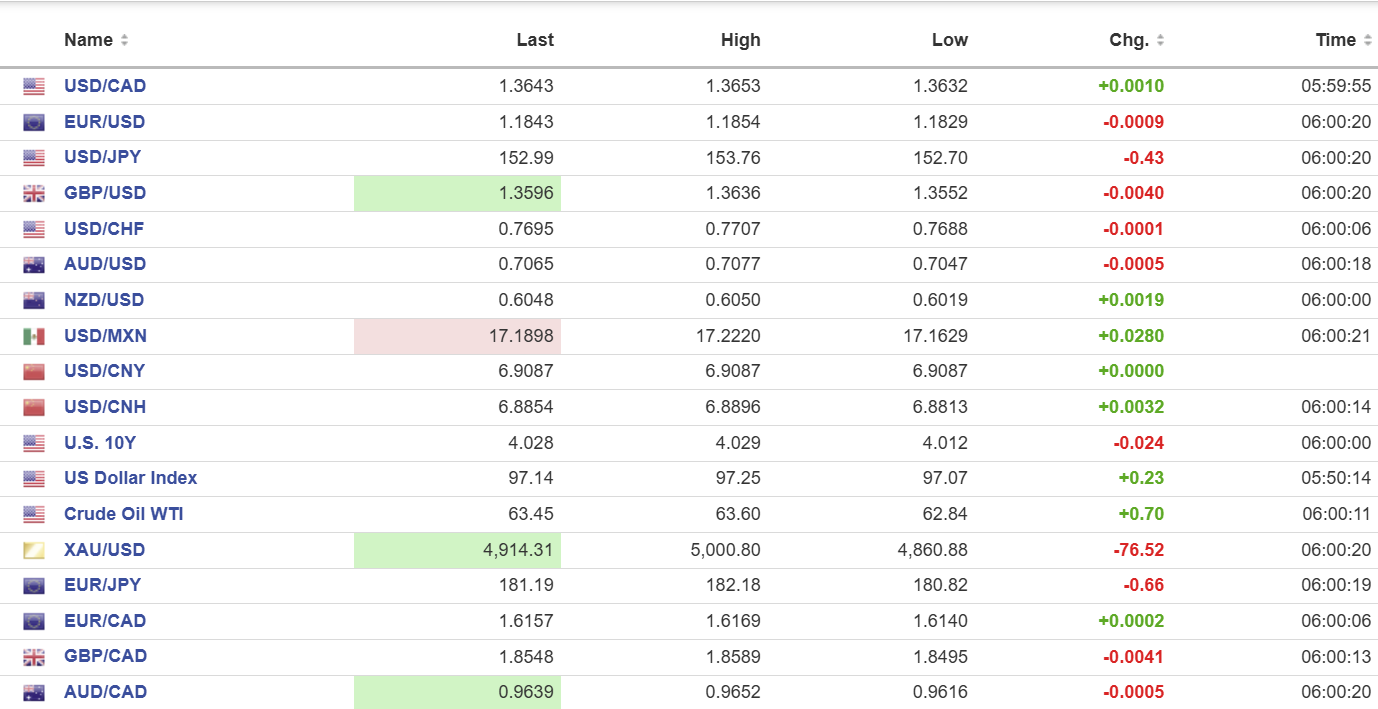Open the USD/CAD currency pair link
Viewport: 1378px width, 709px height.
point(105,86)
